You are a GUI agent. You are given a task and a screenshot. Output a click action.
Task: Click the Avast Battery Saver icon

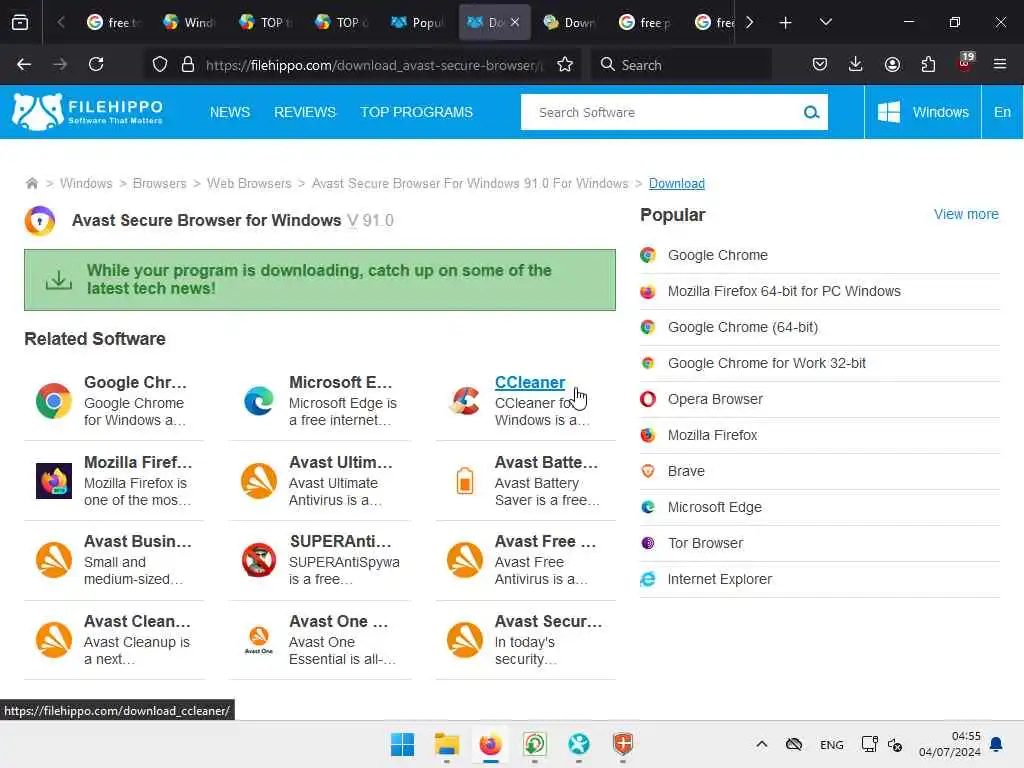point(465,481)
